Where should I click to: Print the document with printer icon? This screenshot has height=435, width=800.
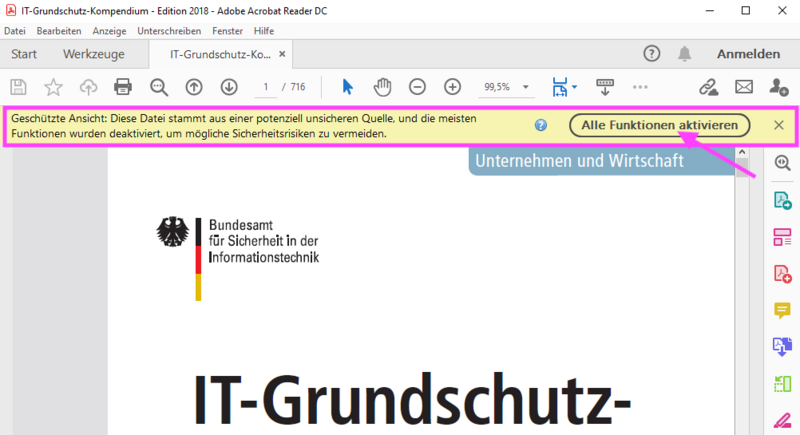tap(123, 87)
